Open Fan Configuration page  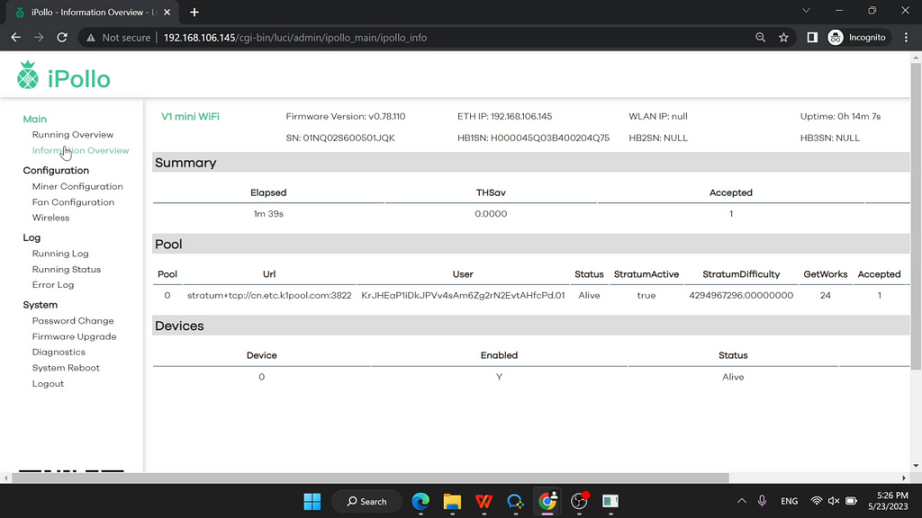[x=73, y=202]
